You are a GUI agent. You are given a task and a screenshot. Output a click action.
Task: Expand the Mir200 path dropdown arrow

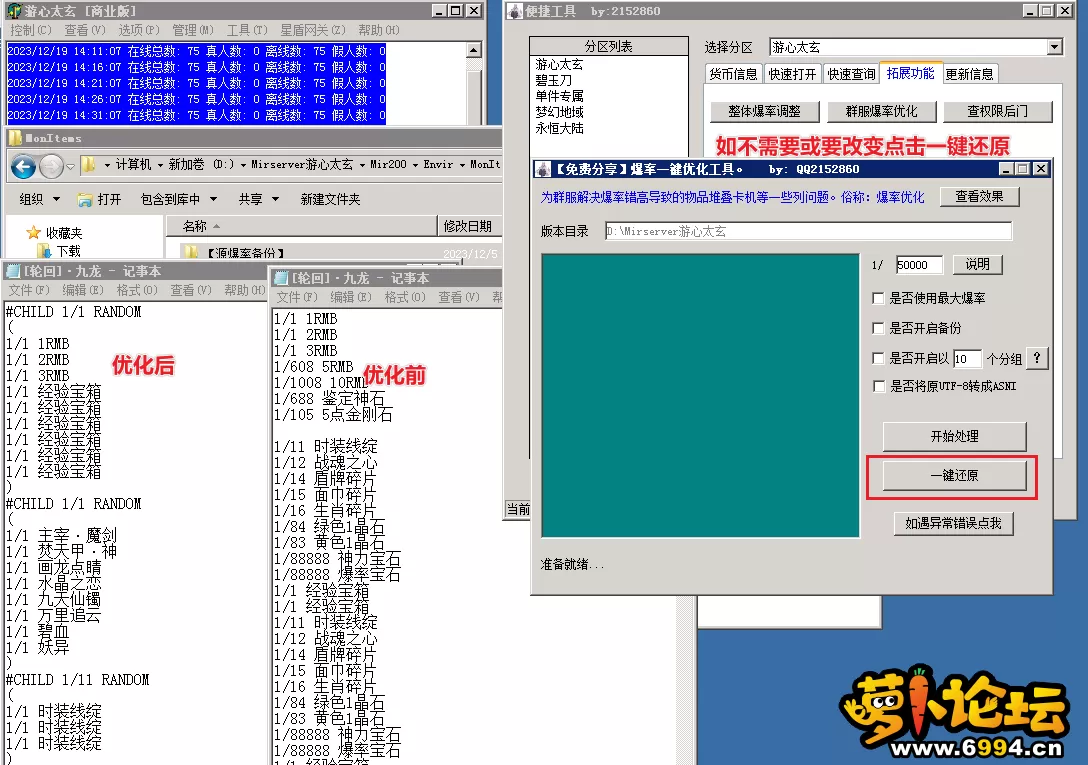[x=416, y=165]
